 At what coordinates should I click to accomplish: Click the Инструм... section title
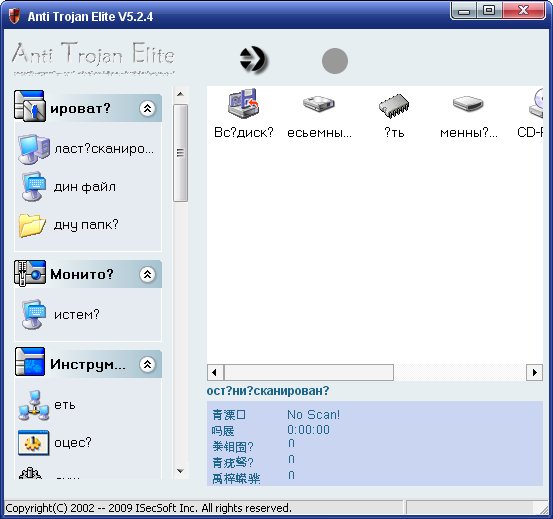(87, 364)
